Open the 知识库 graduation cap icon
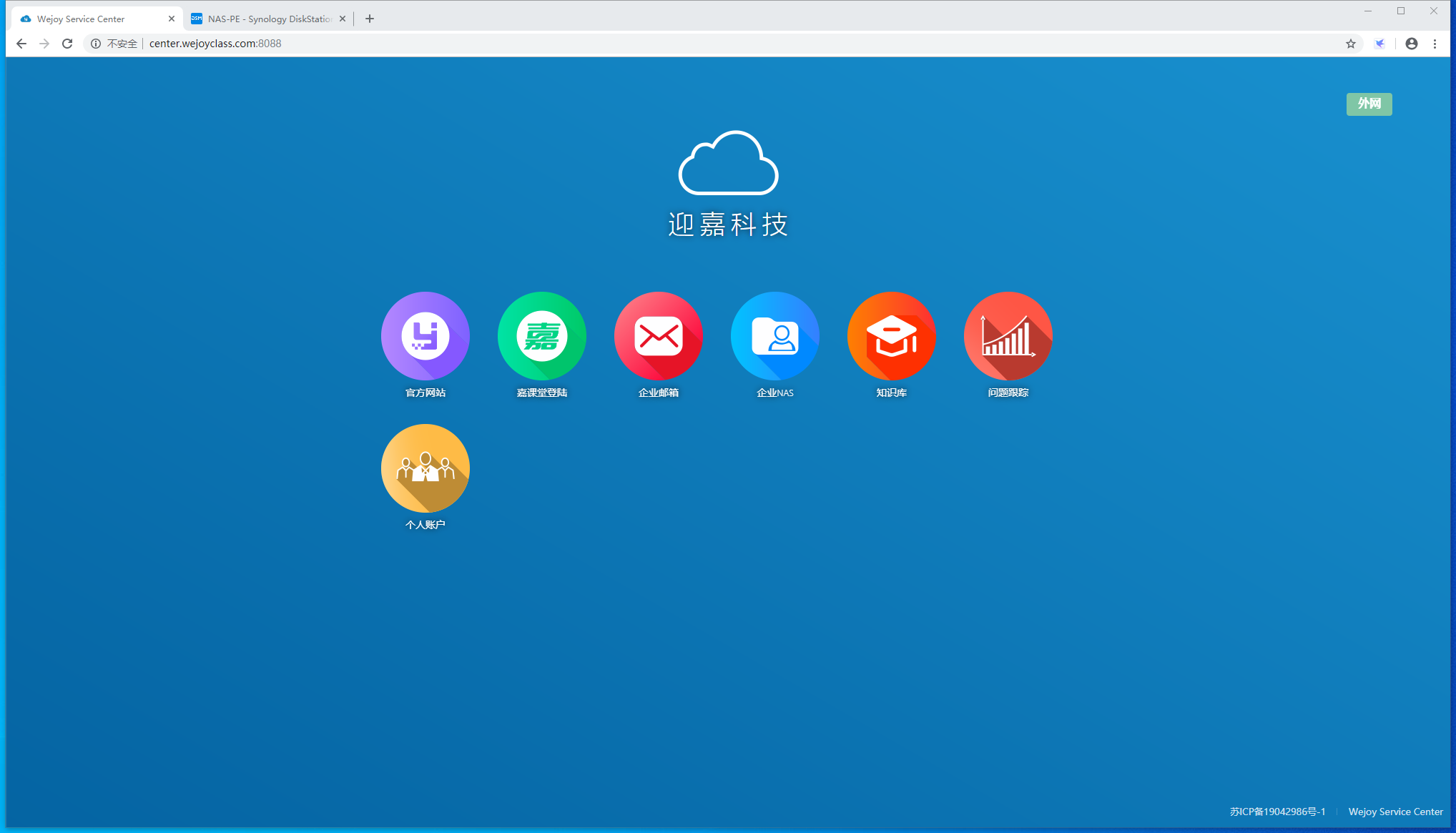The image size is (1456, 833). point(891,336)
